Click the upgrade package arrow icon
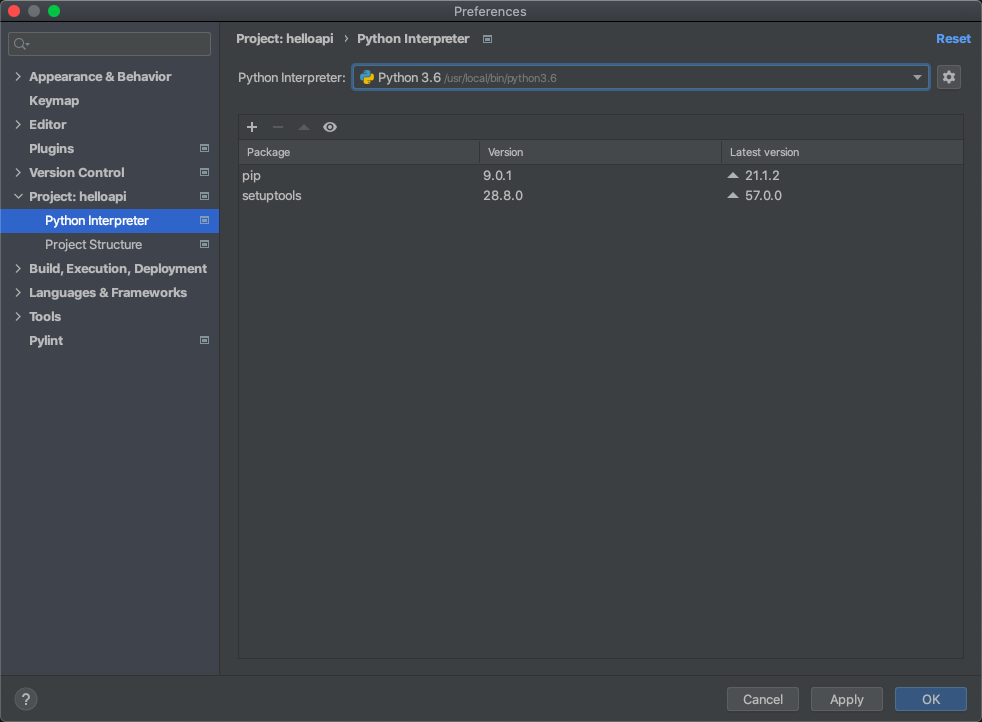The width and height of the screenshot is (982, 722). point(304,127)
